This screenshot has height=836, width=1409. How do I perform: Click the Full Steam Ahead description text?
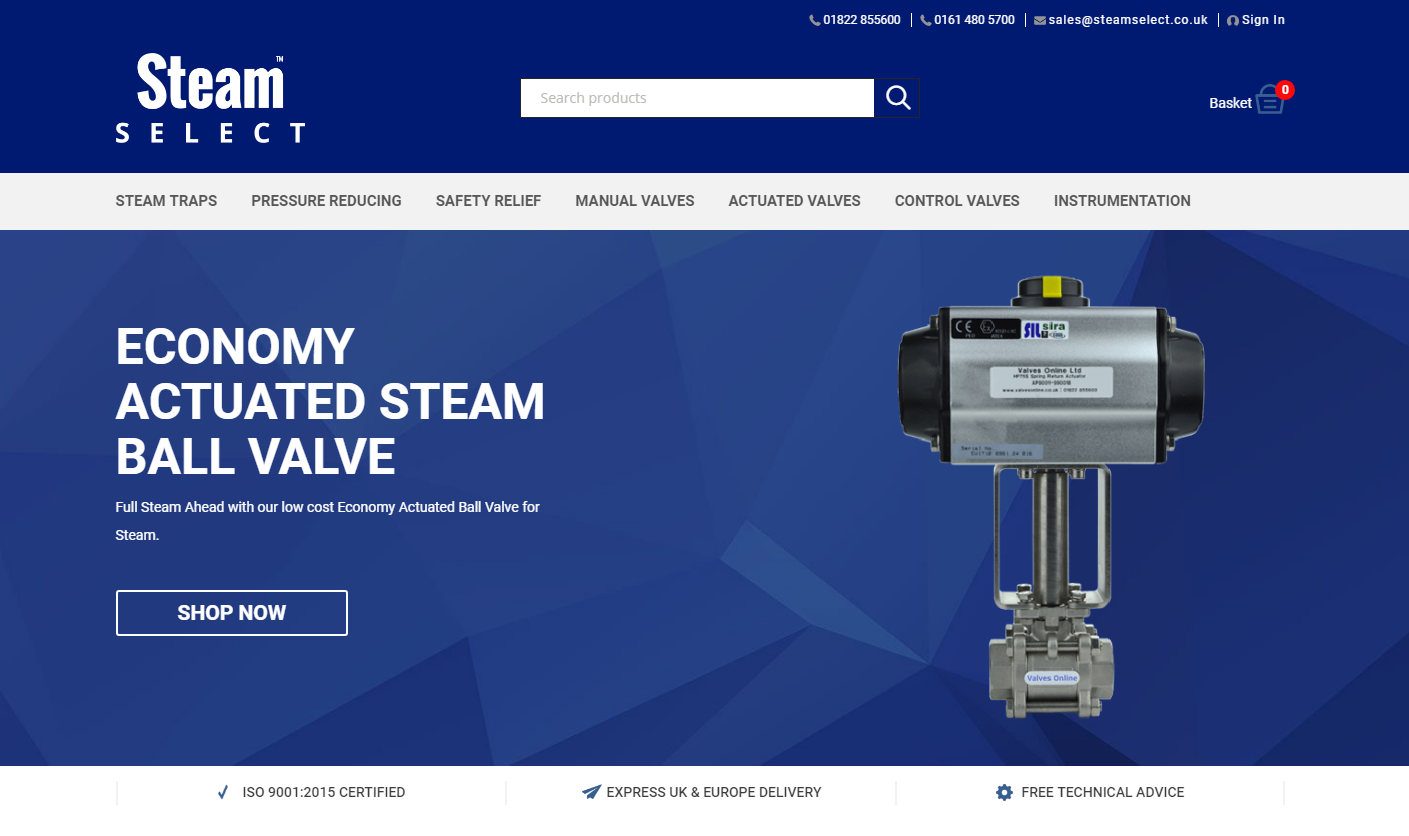[x=328, y=521]
